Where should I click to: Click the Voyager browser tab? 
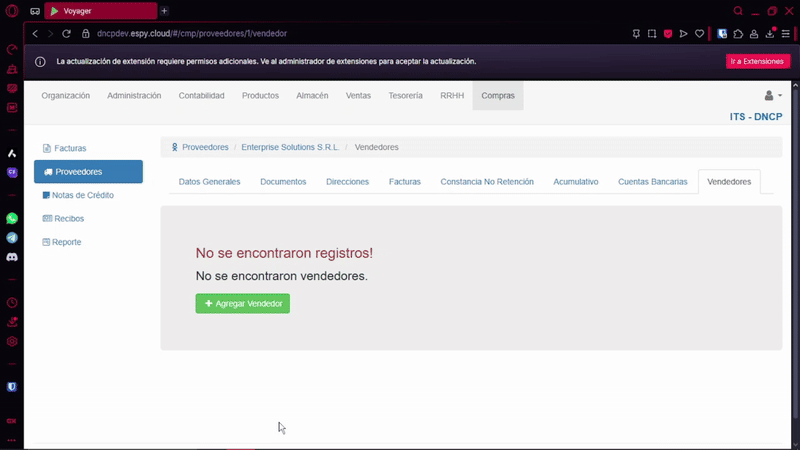[101, 11]
